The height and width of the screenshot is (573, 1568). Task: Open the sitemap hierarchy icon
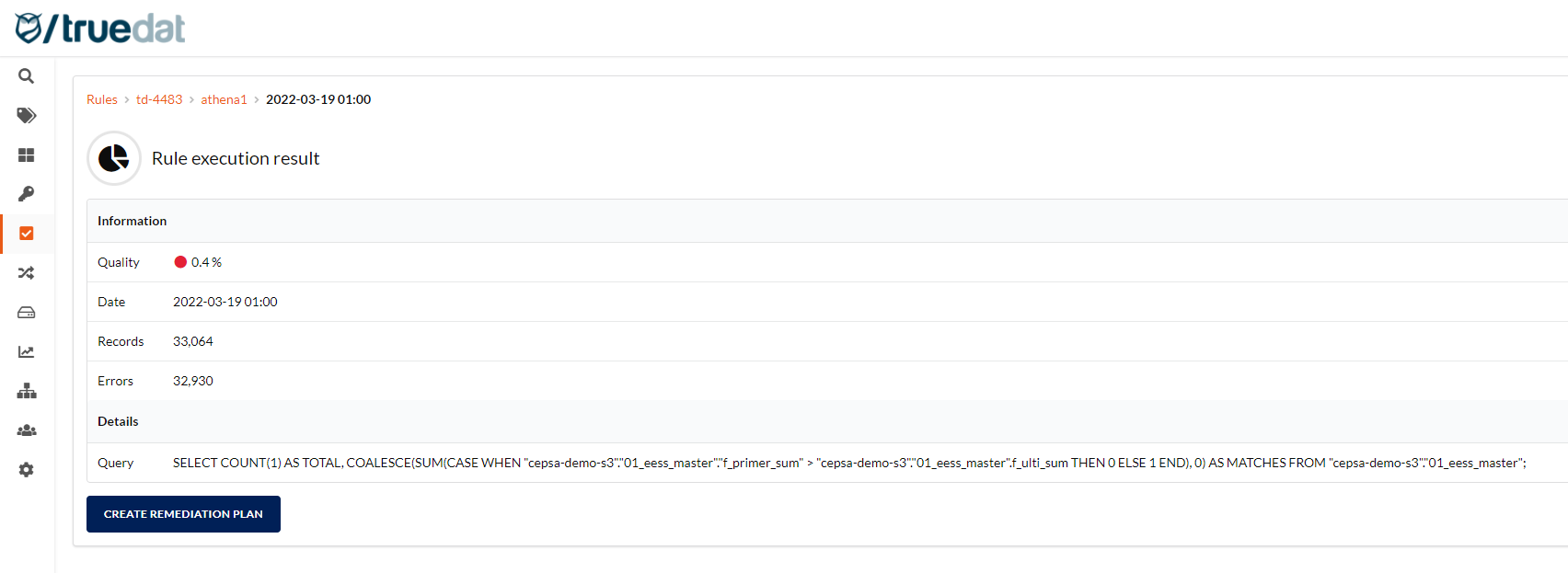click(27, 391)
